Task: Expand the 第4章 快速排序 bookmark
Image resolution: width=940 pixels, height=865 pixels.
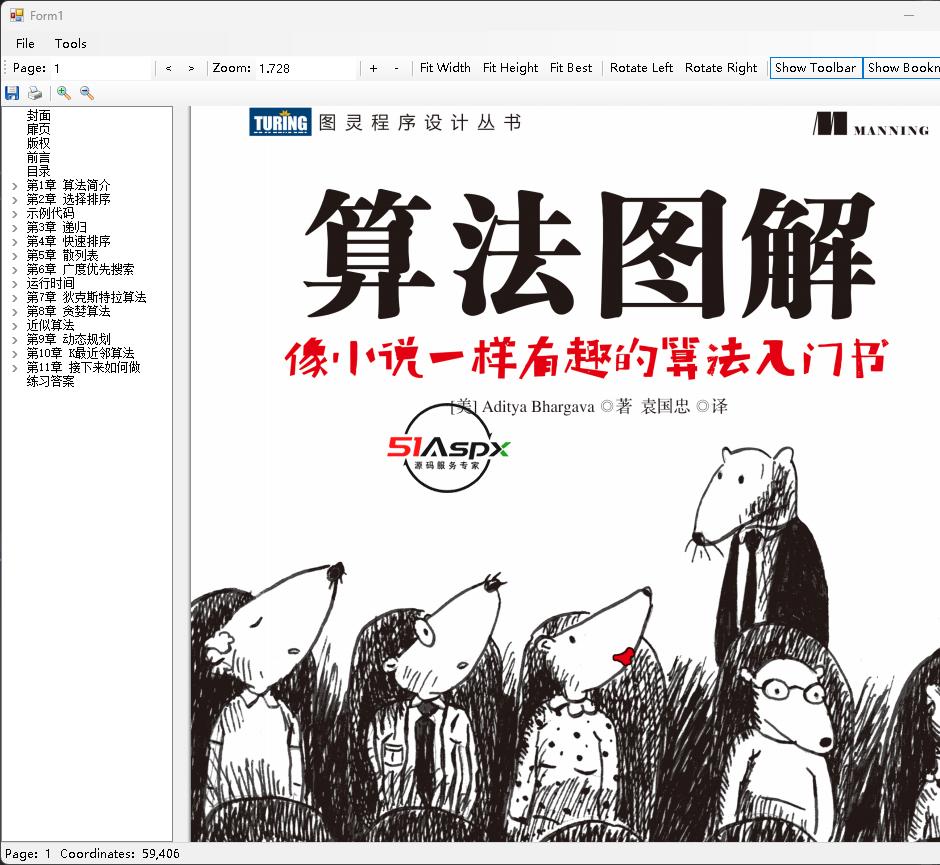Action: (15, 242)
